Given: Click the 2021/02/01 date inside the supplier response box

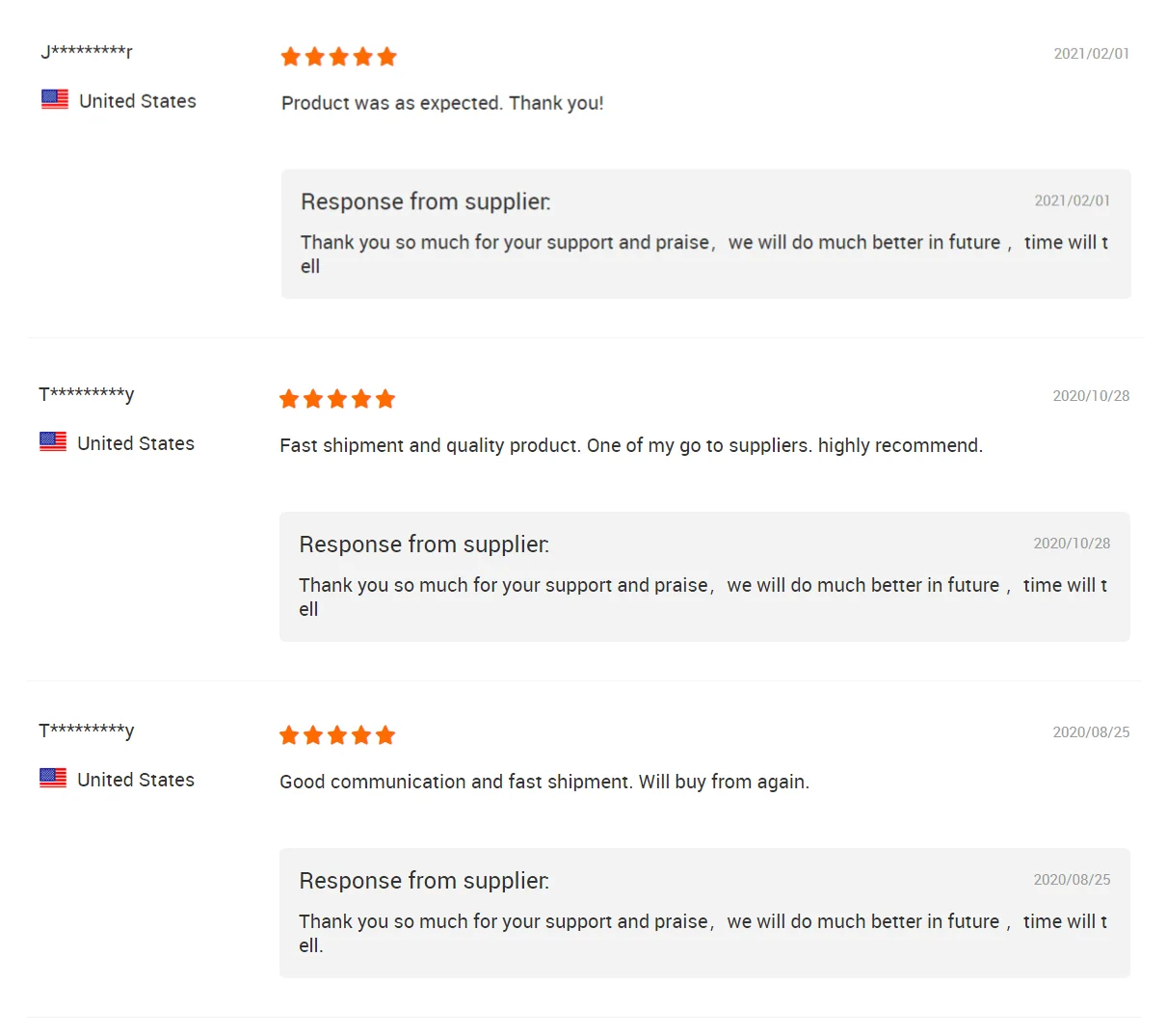Looking at the screenshot, I should (1072, 200).
